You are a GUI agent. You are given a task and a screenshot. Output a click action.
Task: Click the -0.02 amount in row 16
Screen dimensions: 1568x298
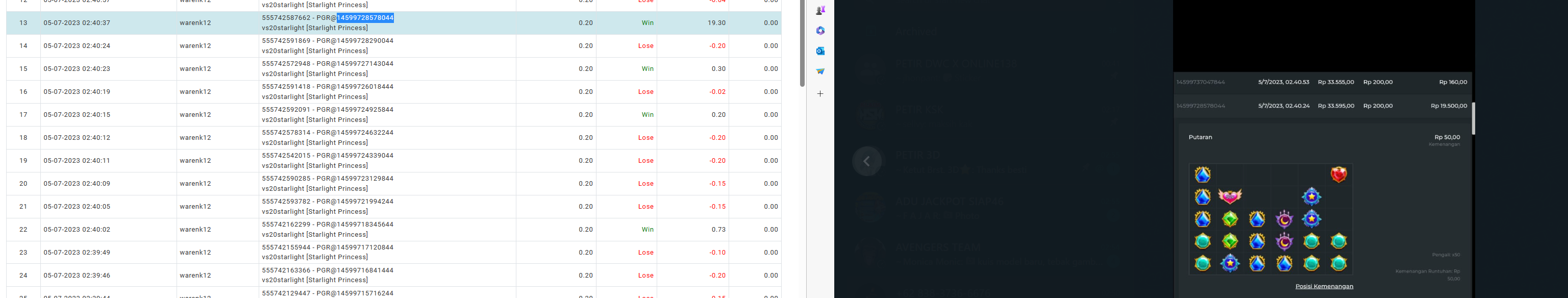tap(717, 92)
